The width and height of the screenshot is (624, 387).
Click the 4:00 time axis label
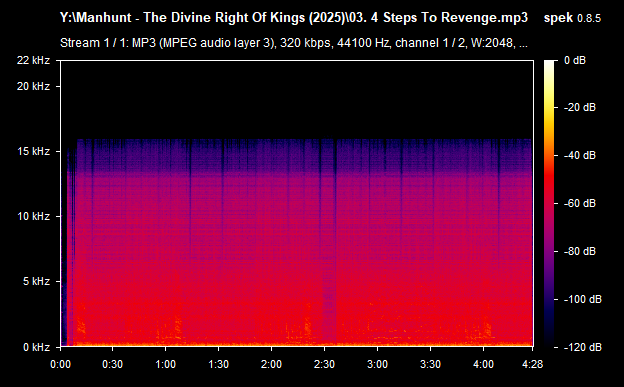tap(483, 364)
